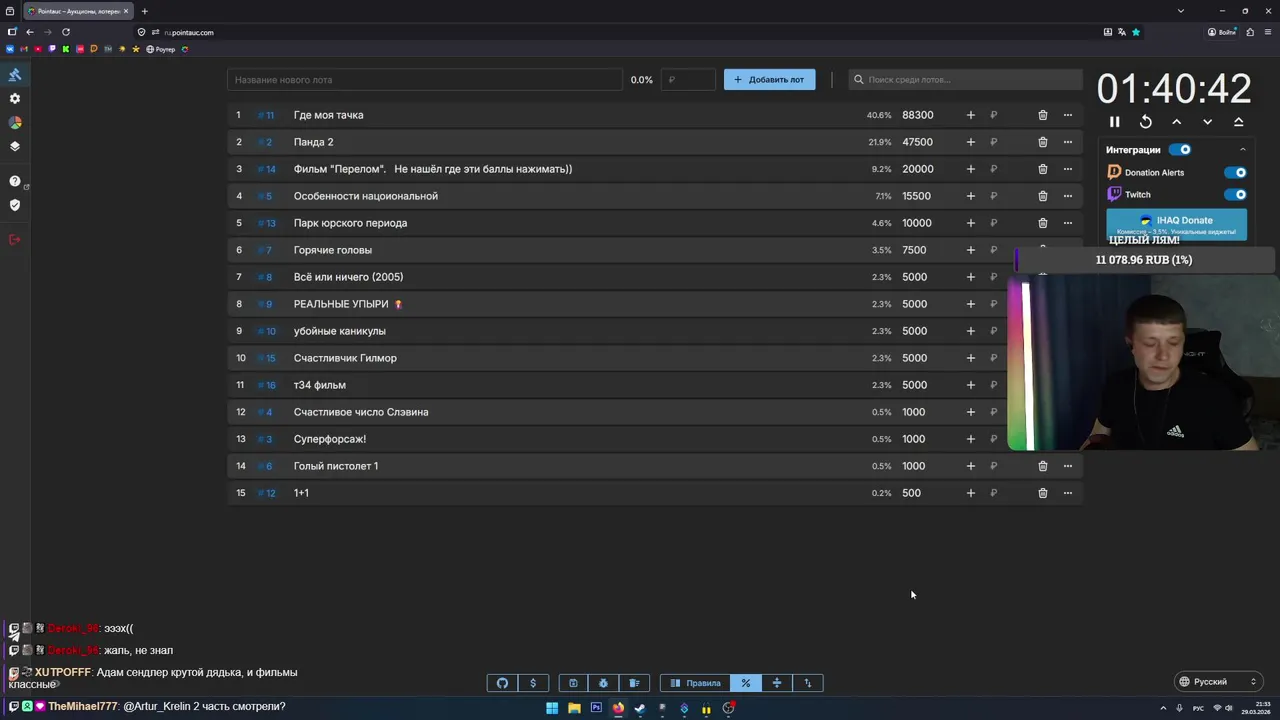This screenshot has height=720, width=1280.
Task: Focus the search lots field
Action: pyautogui.click(x=966, y=80)
